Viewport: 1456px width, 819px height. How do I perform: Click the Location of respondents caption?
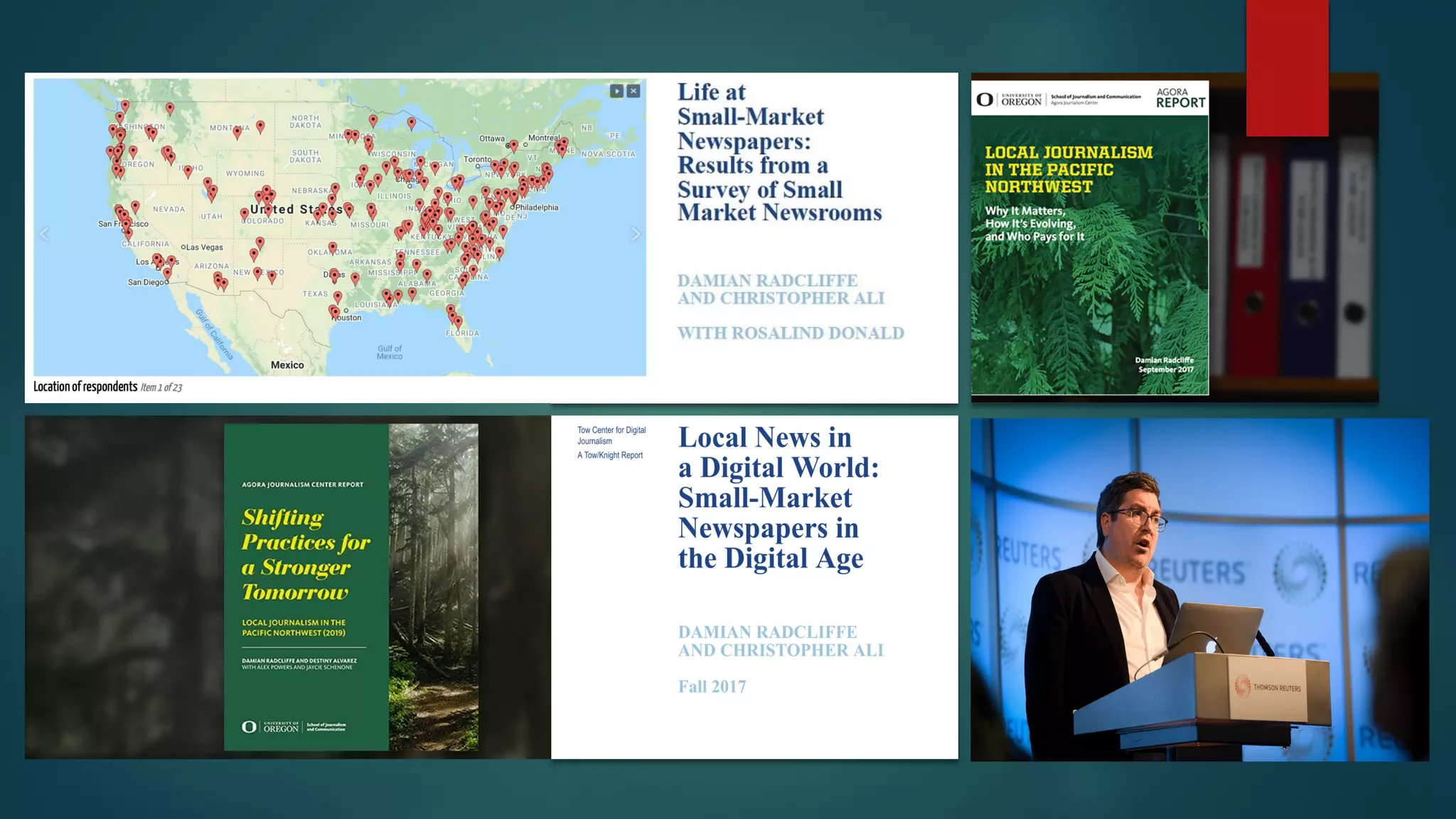tap(85, 387)
